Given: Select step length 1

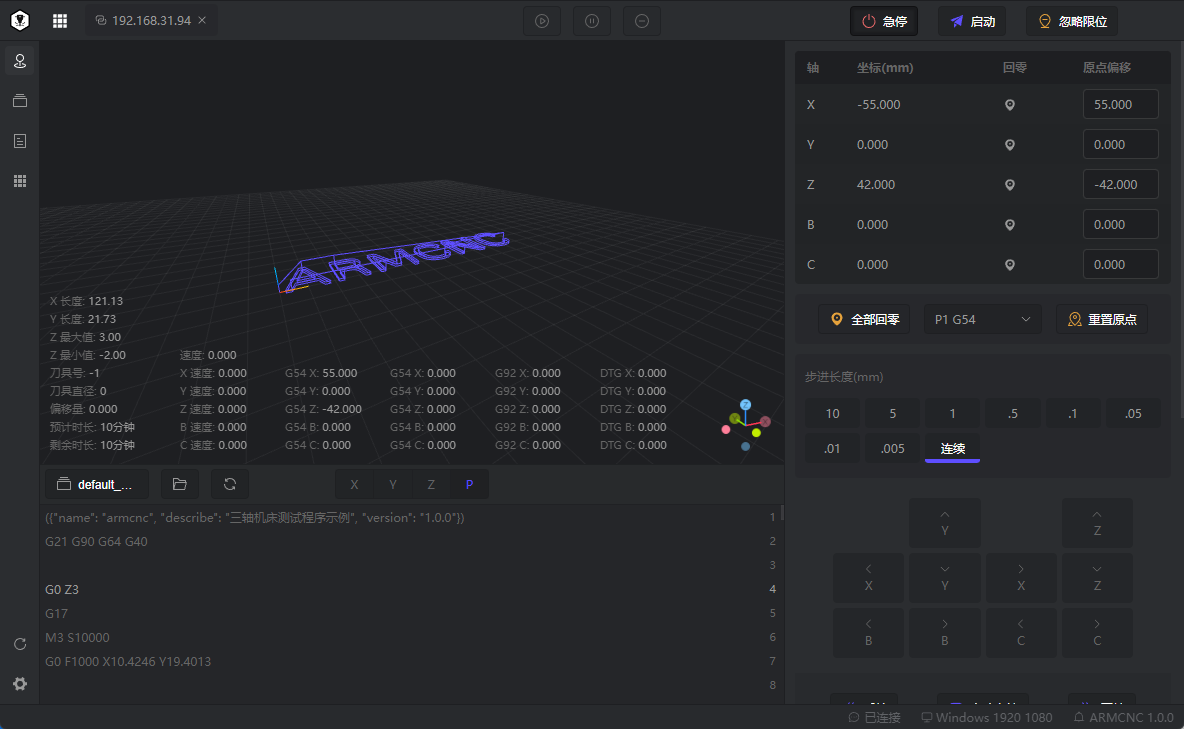Looking at the screenshot, I should [952, 413].
